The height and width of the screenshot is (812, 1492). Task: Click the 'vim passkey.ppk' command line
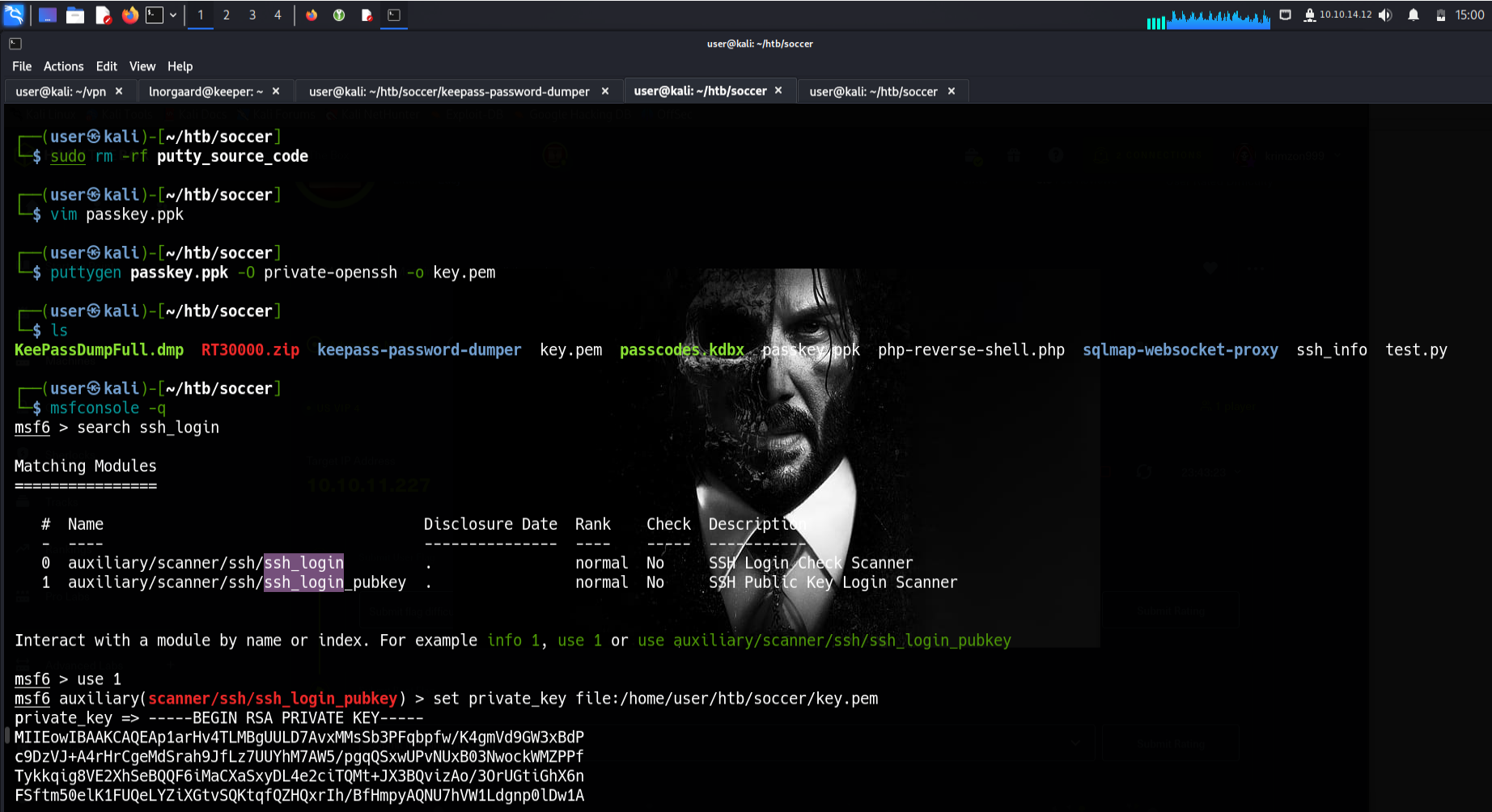[x=117, y=214]
